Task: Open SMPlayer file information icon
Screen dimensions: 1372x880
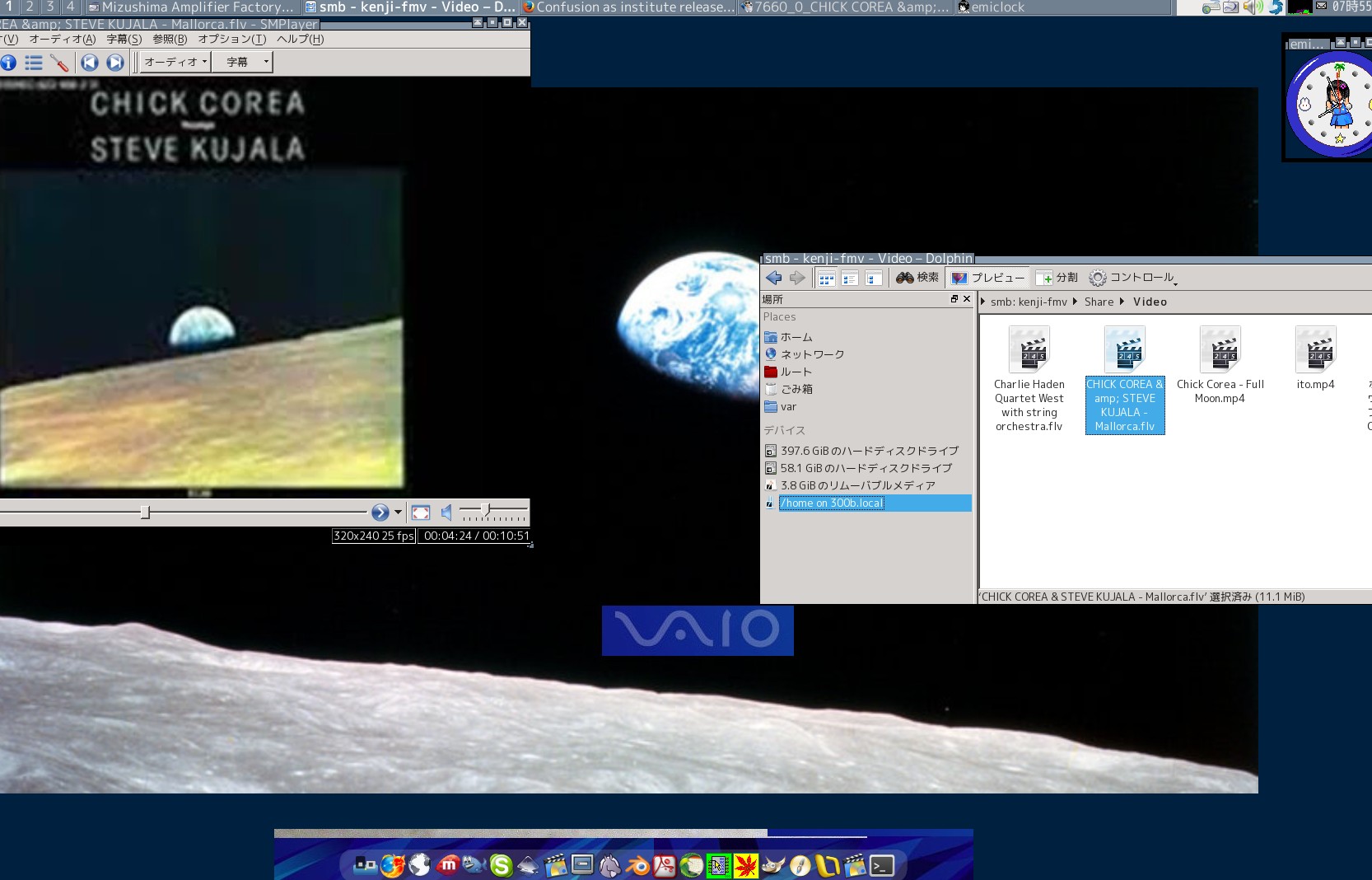Action: pos(9,63)
